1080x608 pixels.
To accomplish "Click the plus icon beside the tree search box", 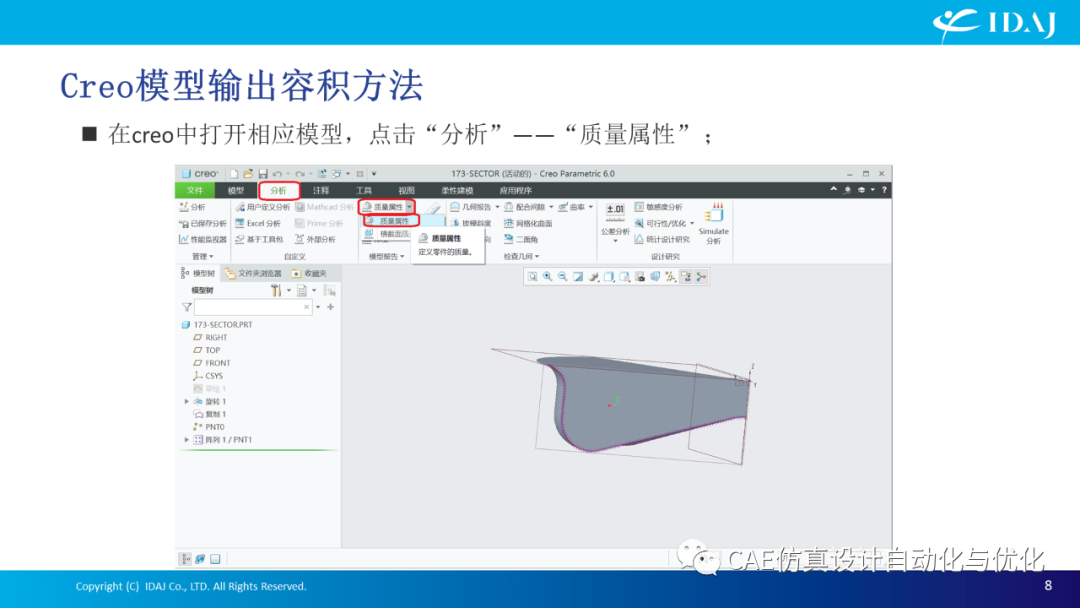I will pos(331,307).
